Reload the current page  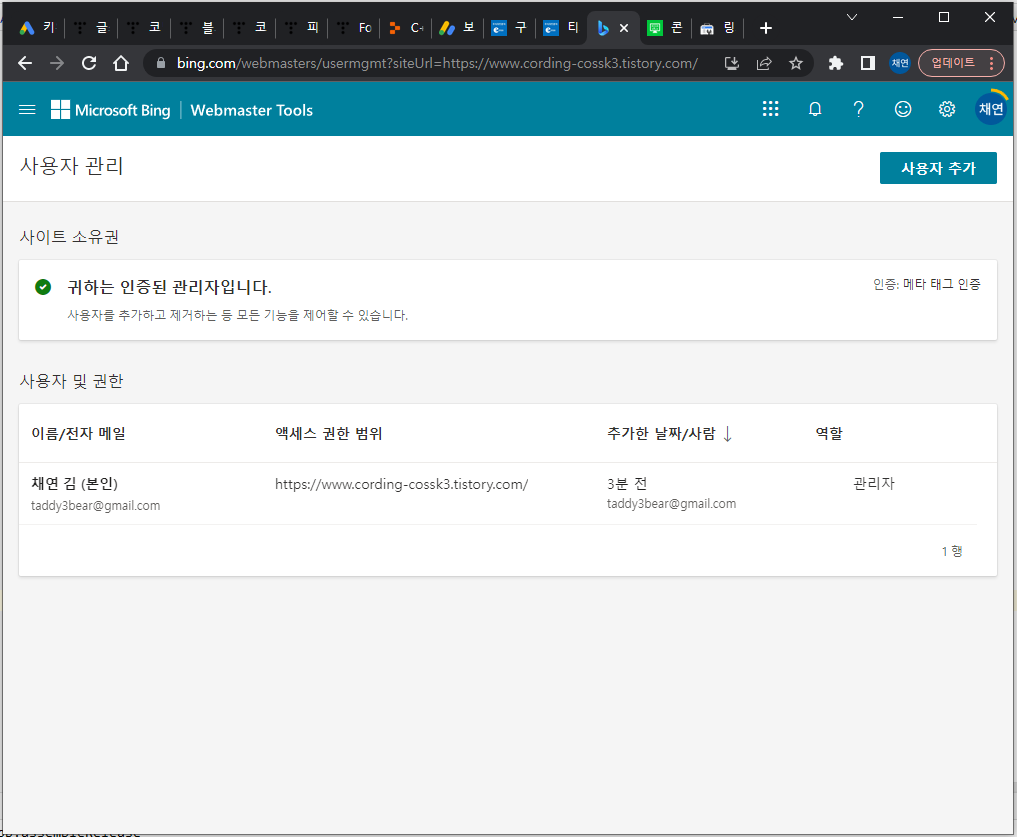click(89, 63)
